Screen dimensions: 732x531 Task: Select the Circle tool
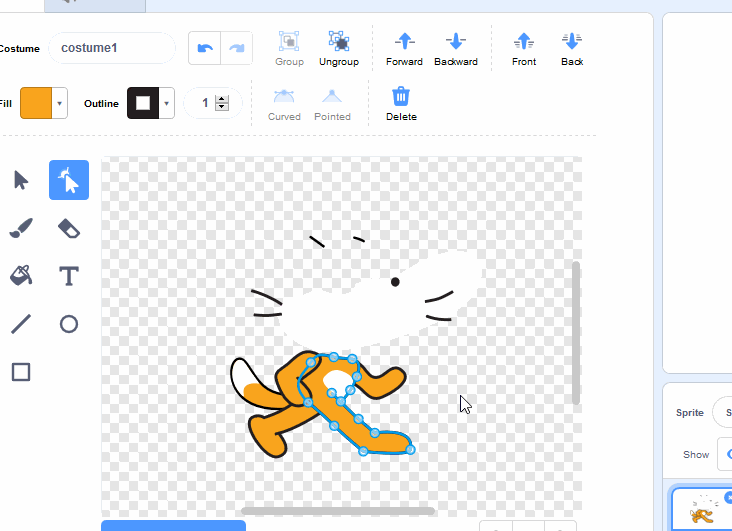click(69, 324)
